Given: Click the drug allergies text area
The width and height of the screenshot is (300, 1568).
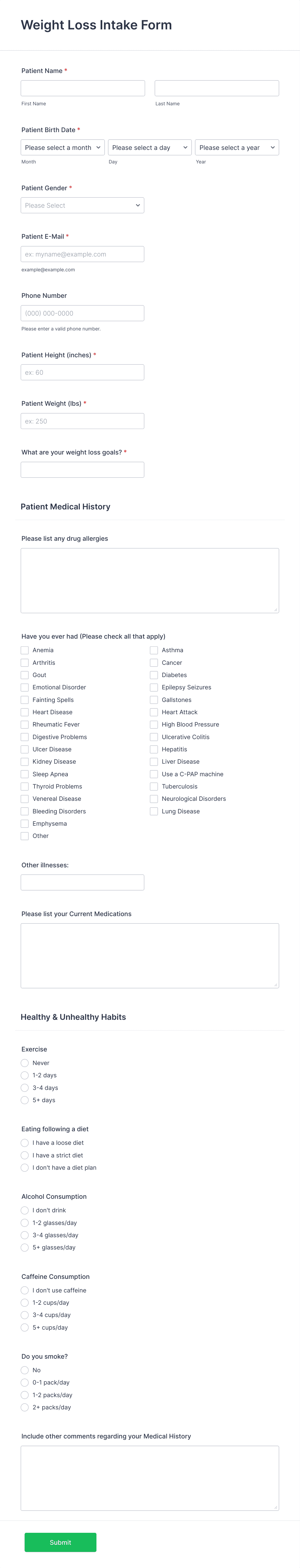Looking at the screenshot, I should point(150,581).
